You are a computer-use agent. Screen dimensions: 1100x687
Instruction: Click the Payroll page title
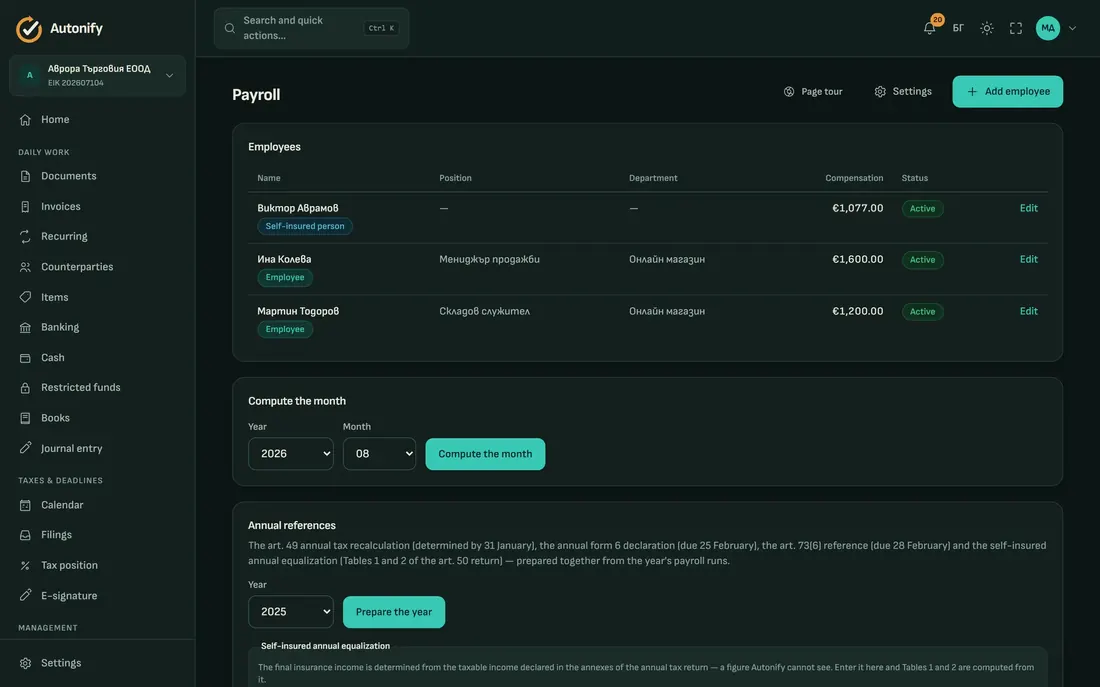256,95
